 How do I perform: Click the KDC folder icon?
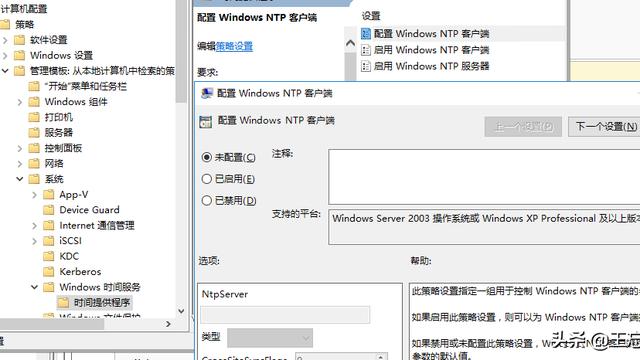(x=49, y=256)
